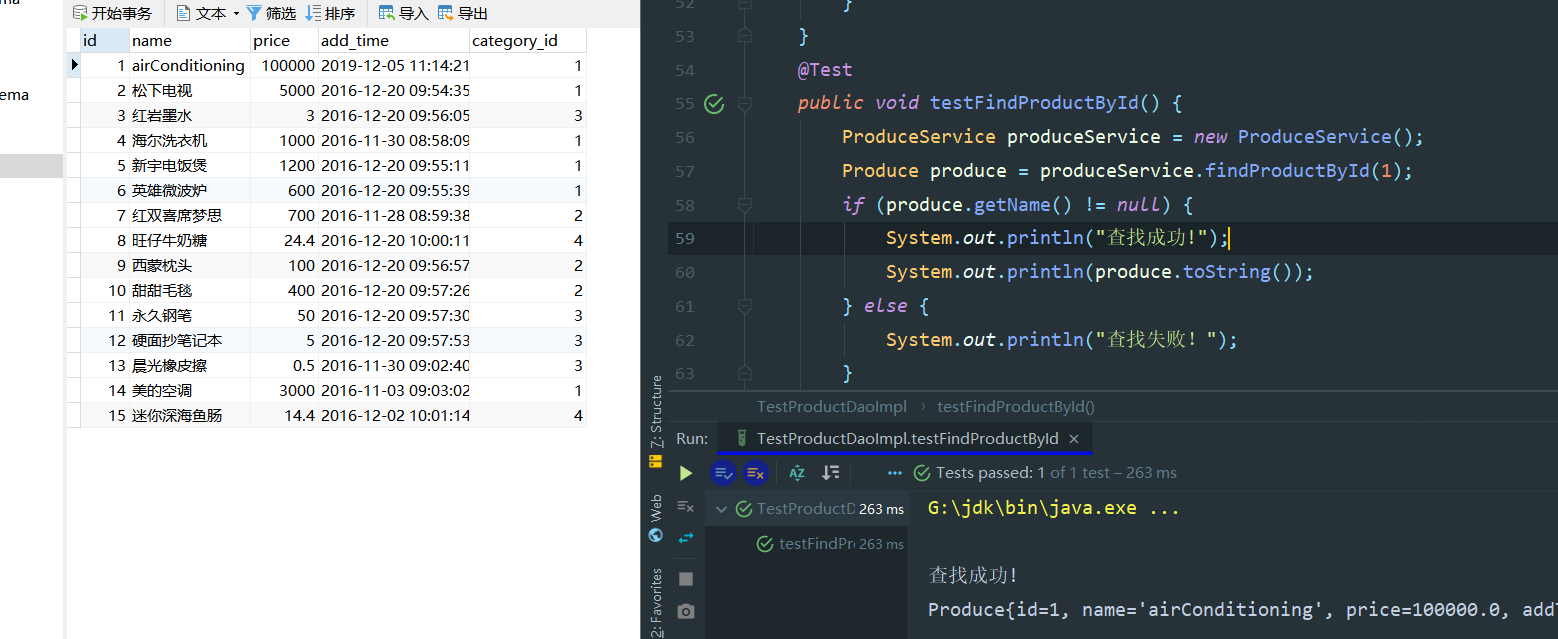Fold the else block at line 61
The image size is (1558, 639).
pyautogui.click(x=744, y=306)
